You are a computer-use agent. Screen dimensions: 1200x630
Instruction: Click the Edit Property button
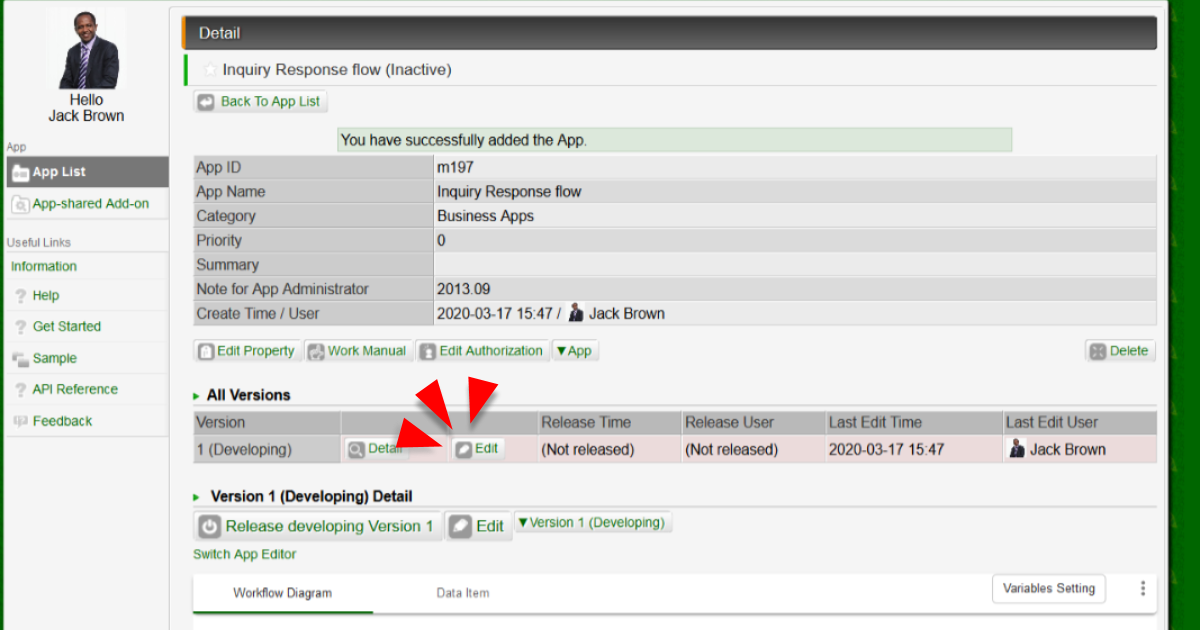(x=247, y=351)
